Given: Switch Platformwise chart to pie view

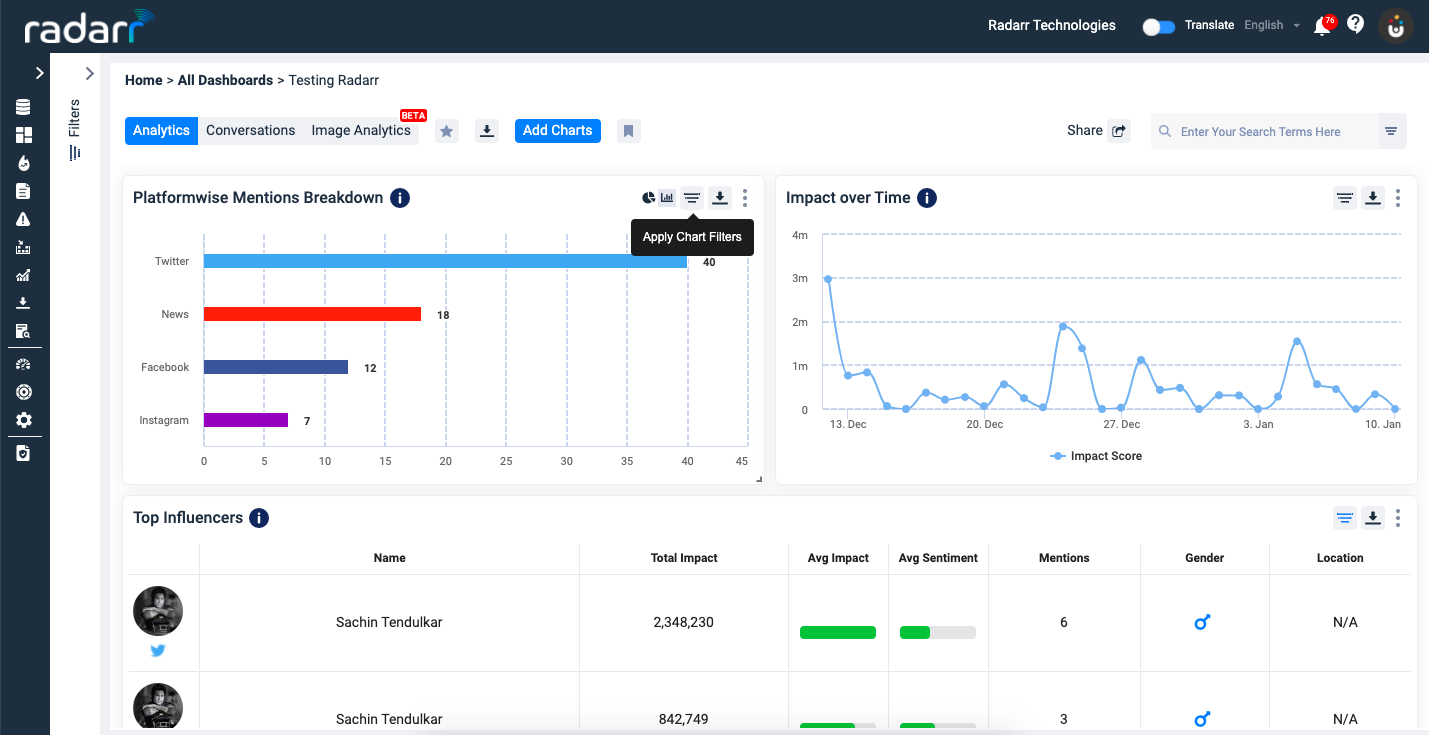Looking at the screenshot, I should pos(648,198).
